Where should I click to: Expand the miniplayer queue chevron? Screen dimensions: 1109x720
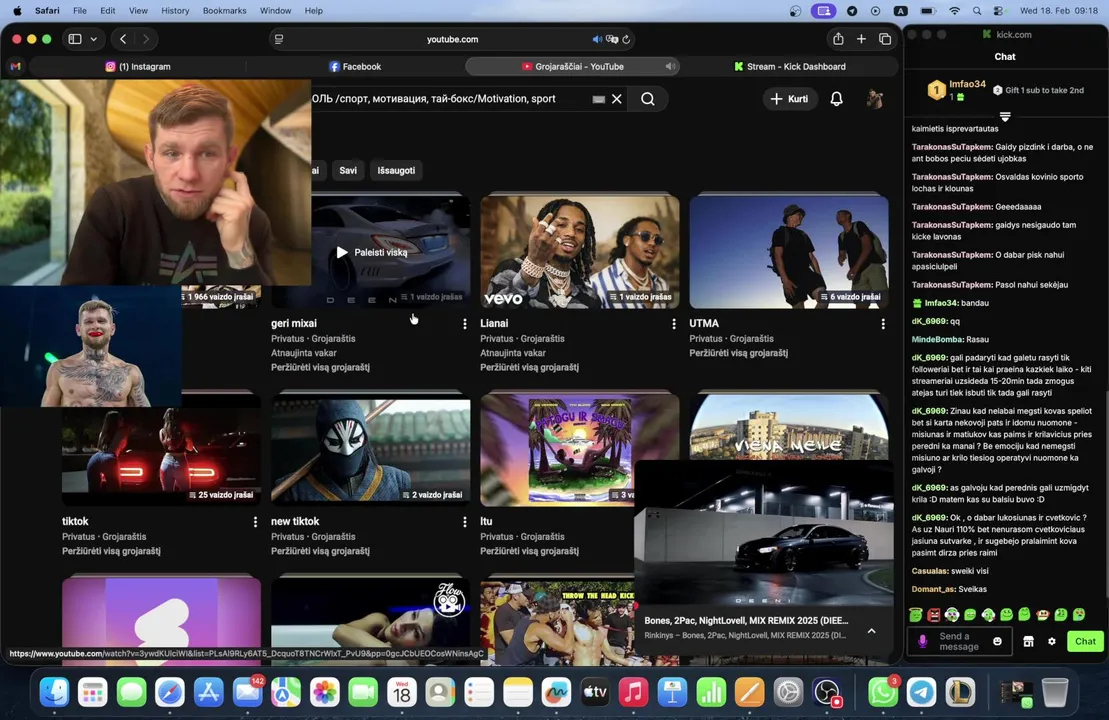click(x=871, y=631)
